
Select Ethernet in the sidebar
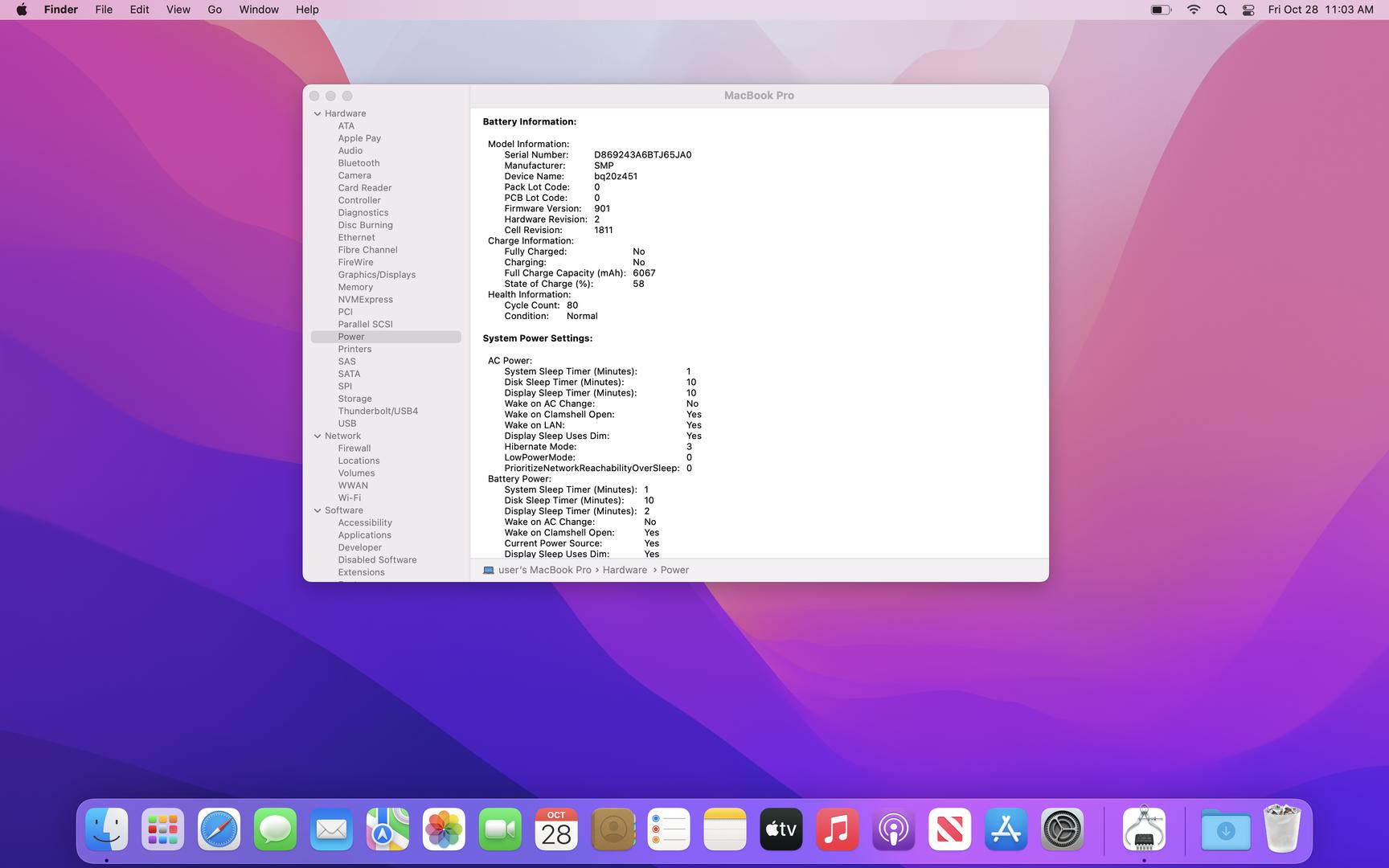click(356, 238)
